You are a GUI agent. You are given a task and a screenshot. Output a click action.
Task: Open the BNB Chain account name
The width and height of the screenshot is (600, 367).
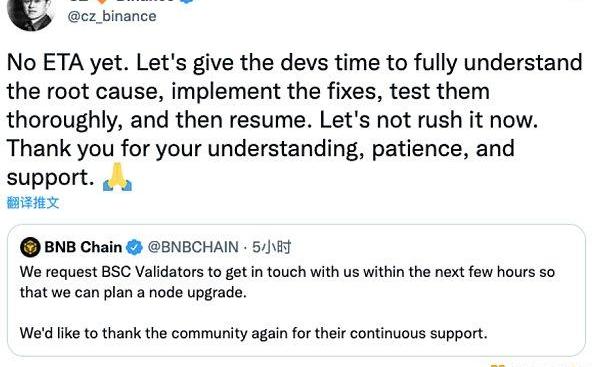click(83, 247)
